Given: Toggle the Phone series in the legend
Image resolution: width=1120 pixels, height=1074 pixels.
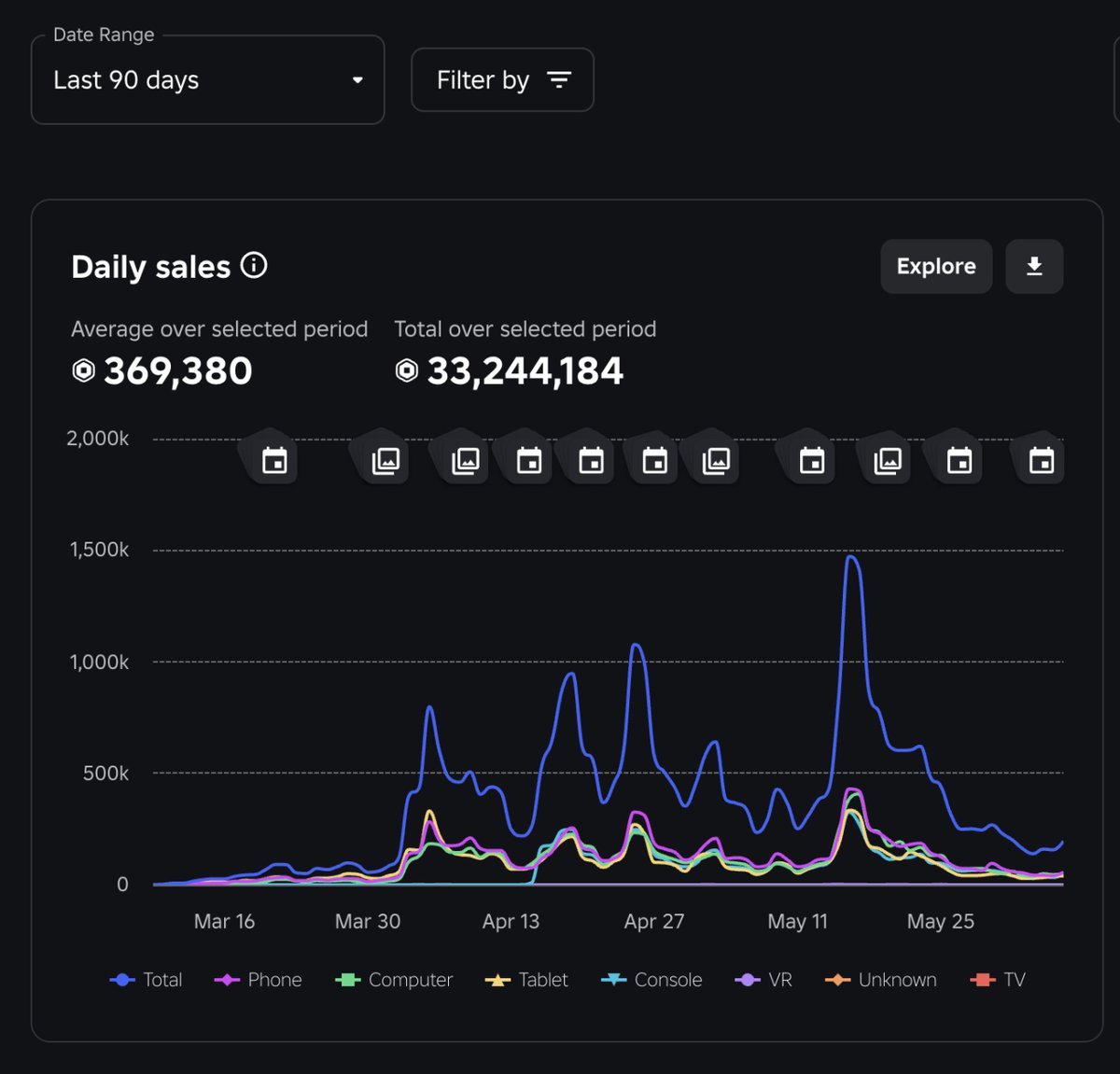Looking at the screenshot, I should (x=259, y=980).
